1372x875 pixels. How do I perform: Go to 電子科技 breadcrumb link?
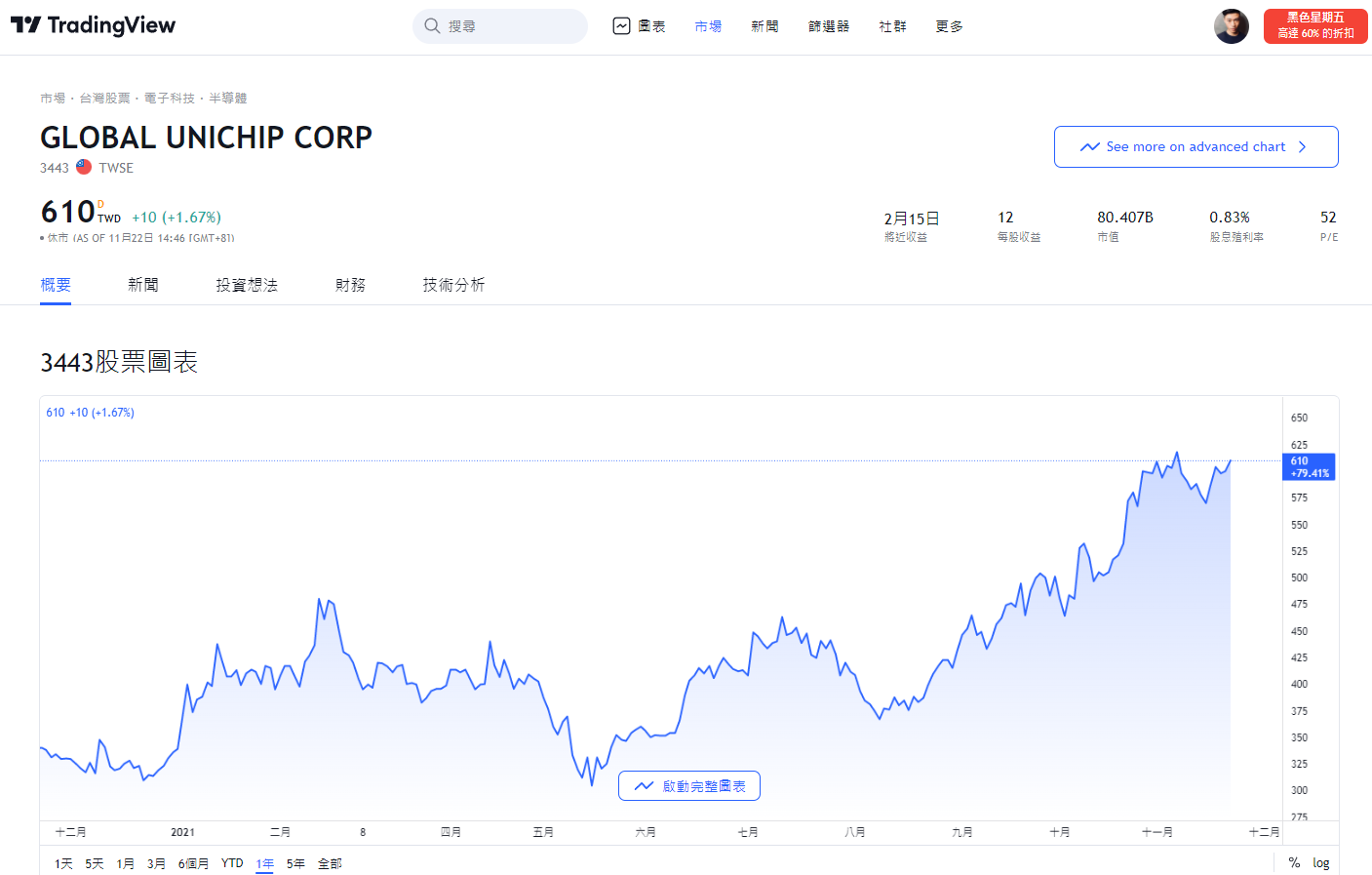tap(170, 98)
